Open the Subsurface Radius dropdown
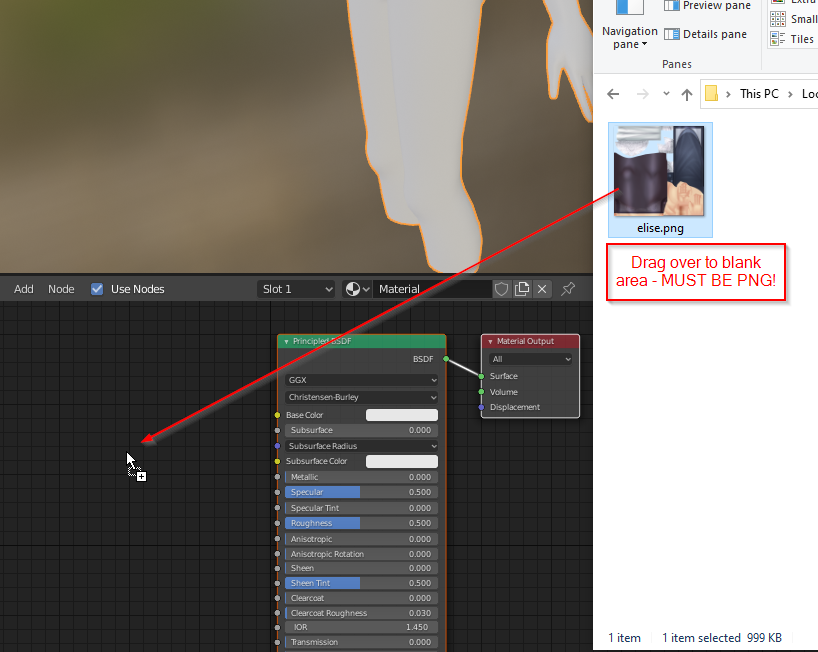 tap(362, 446)
